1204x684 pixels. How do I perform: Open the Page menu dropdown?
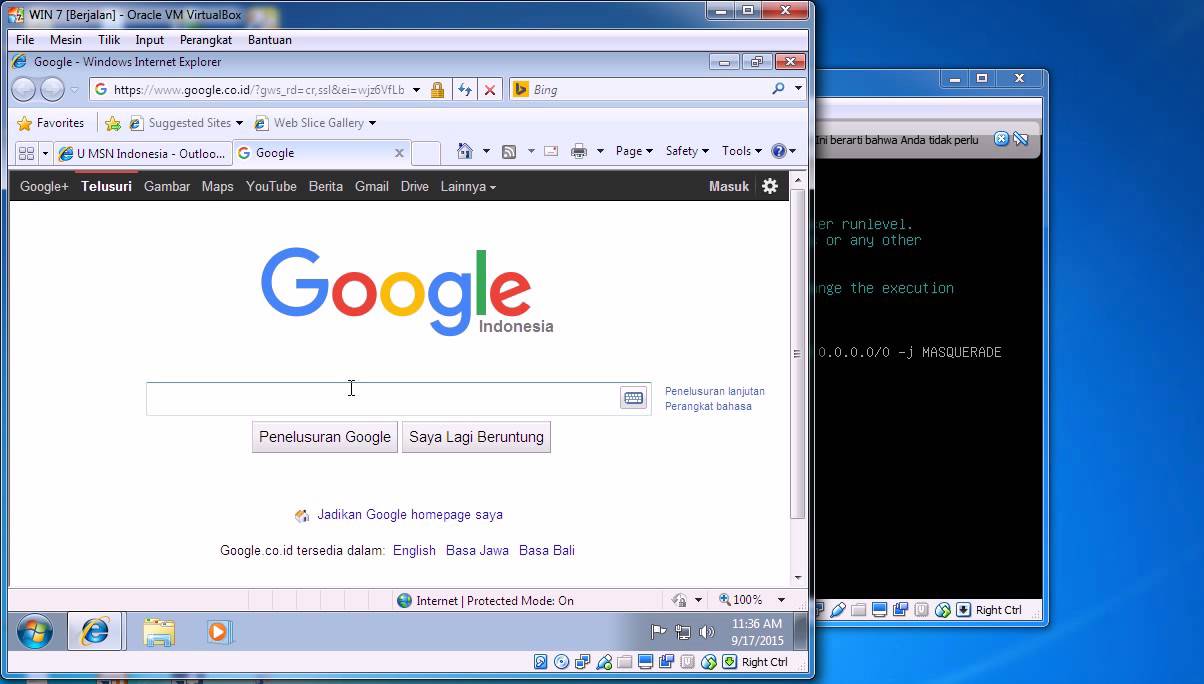[634, 151]
